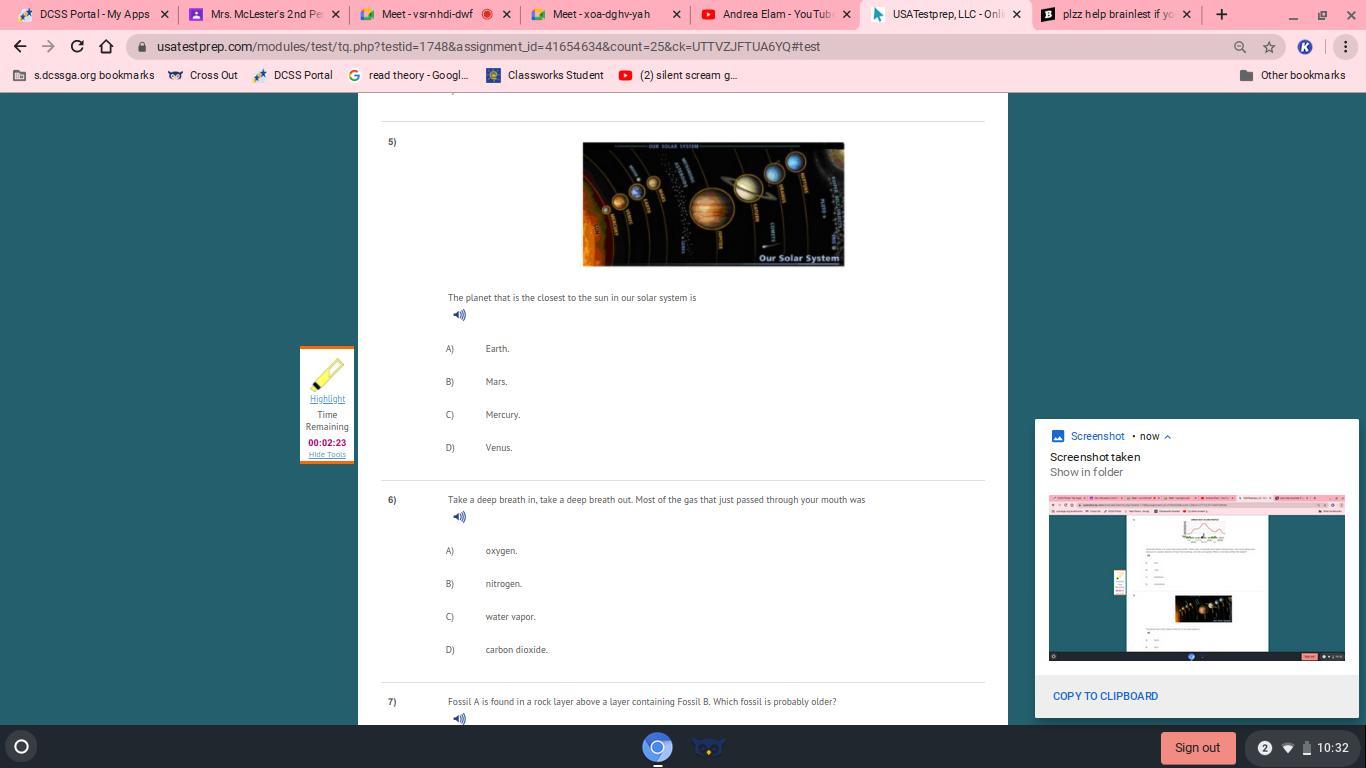This screenshot has width=1366, height=768.
Task: Open Other bookmarks folder
Action: pyautogui.click(x=1291, y=75)
